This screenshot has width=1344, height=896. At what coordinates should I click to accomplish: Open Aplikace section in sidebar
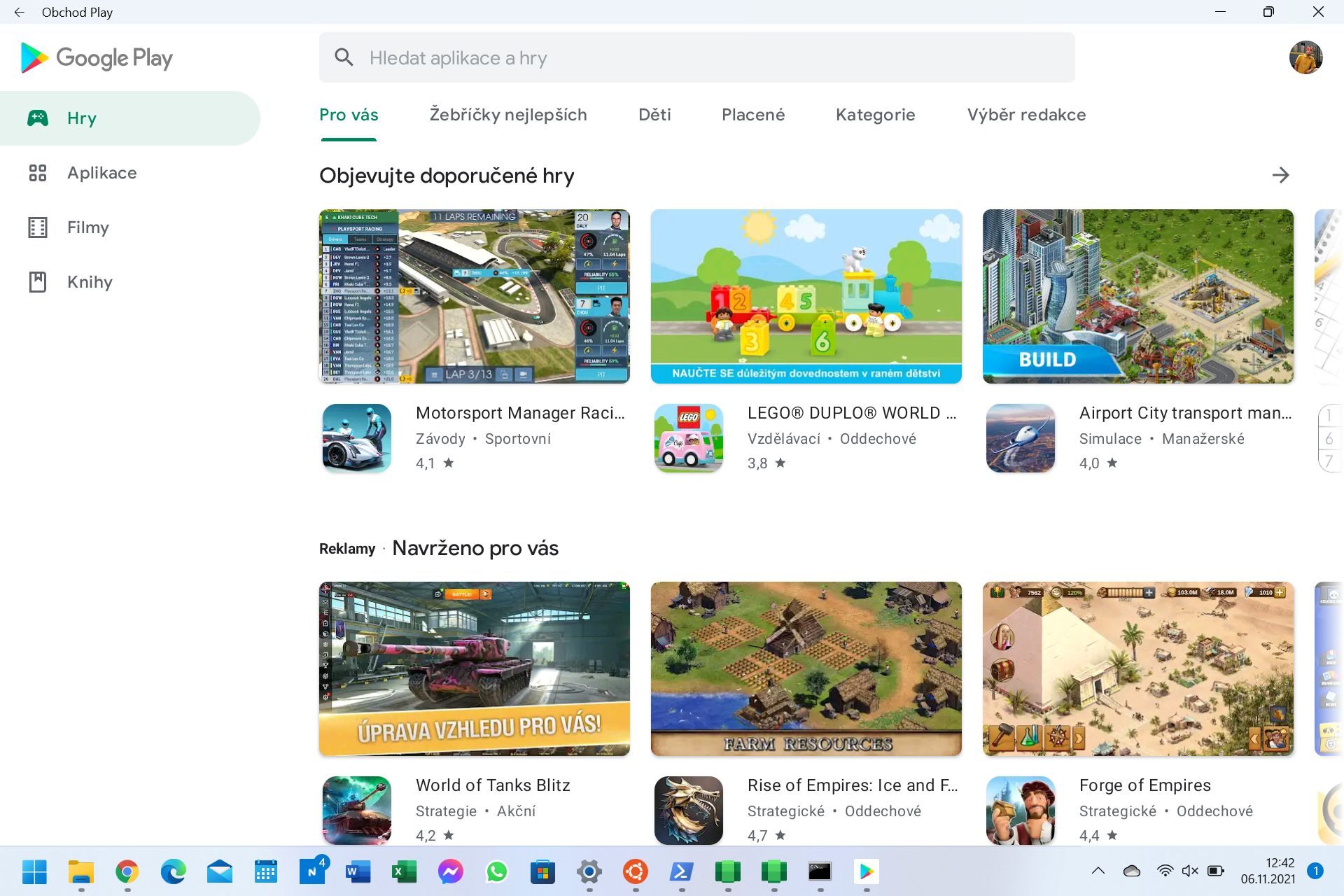pyautogui.click(x=130, y=173)
